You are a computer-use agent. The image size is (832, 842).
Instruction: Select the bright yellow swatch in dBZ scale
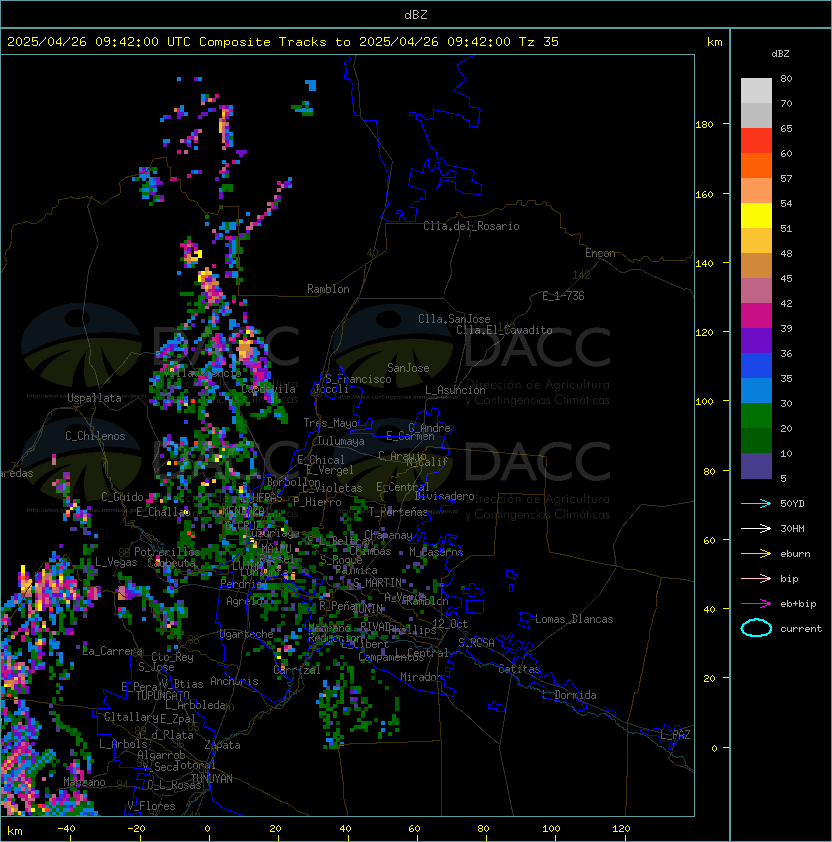pos(756,216)
